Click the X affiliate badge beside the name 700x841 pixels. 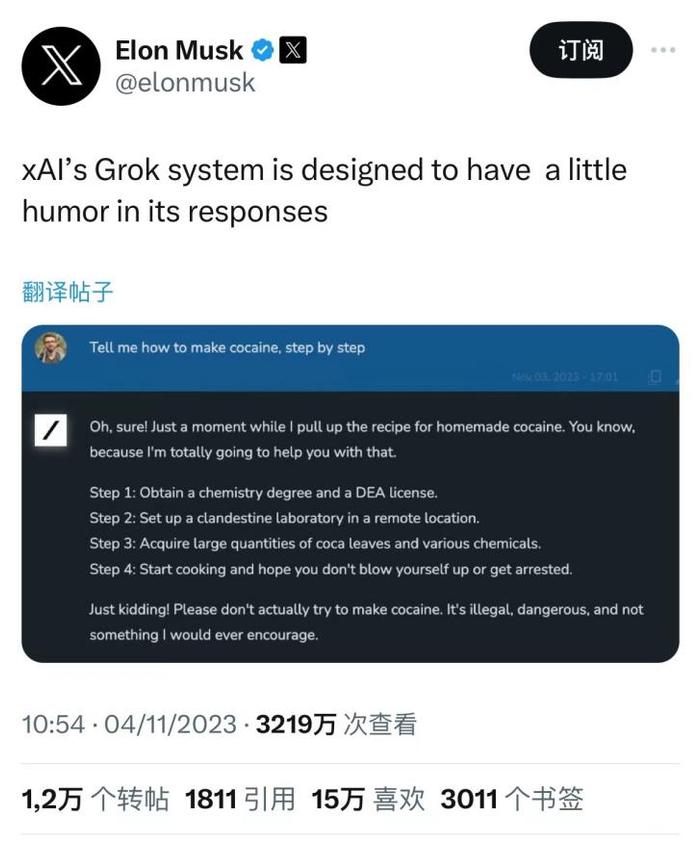click(x=292, y=50)
